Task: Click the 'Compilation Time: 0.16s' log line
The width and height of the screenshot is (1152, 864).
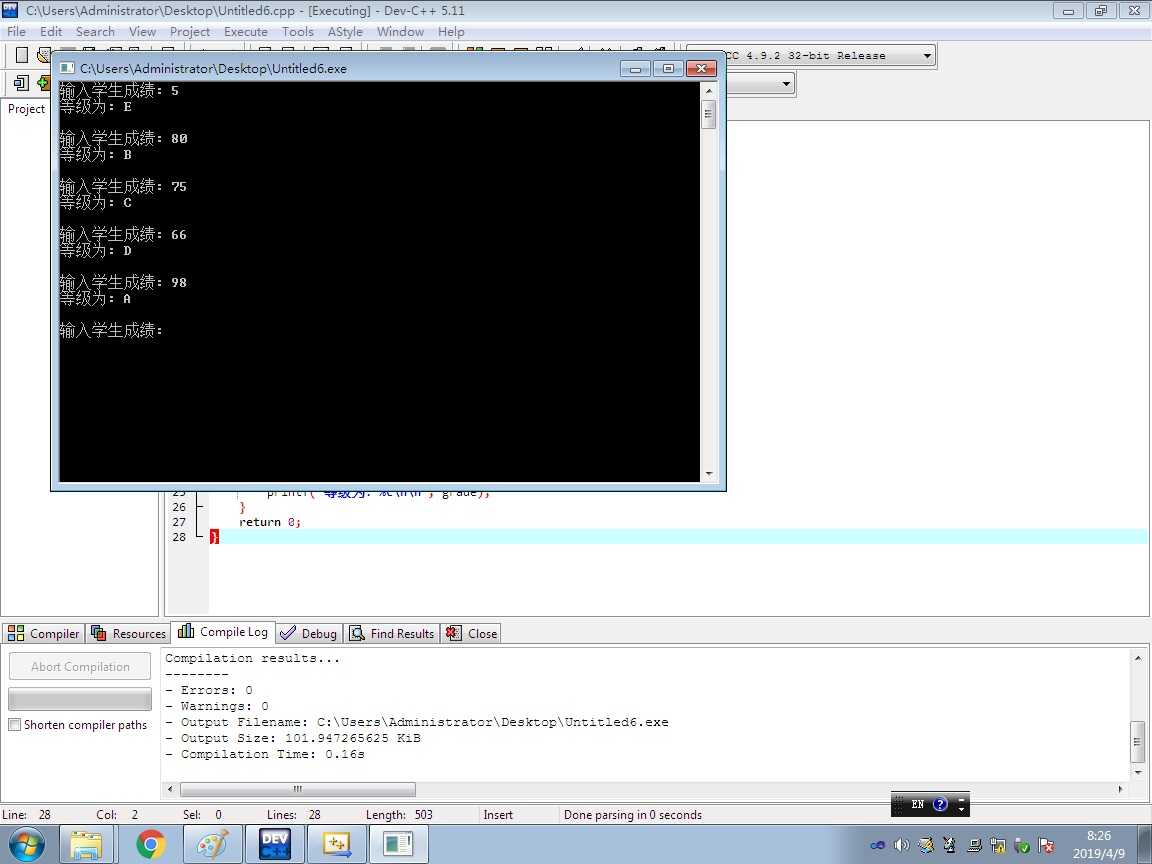Action: pos(265,754)
